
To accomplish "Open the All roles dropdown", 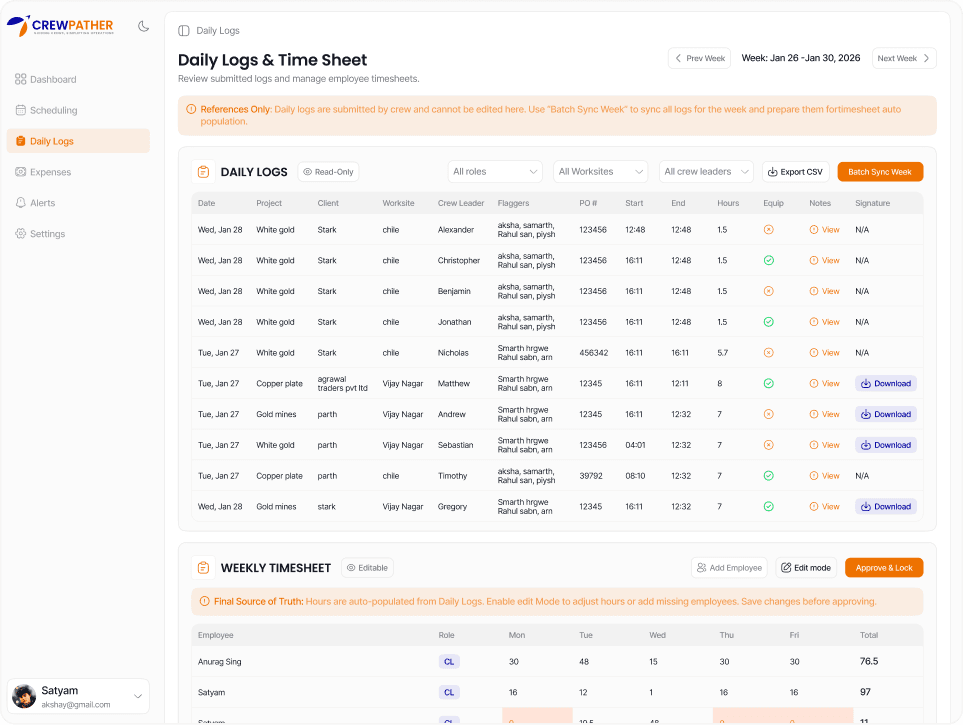I will [495, 172].
